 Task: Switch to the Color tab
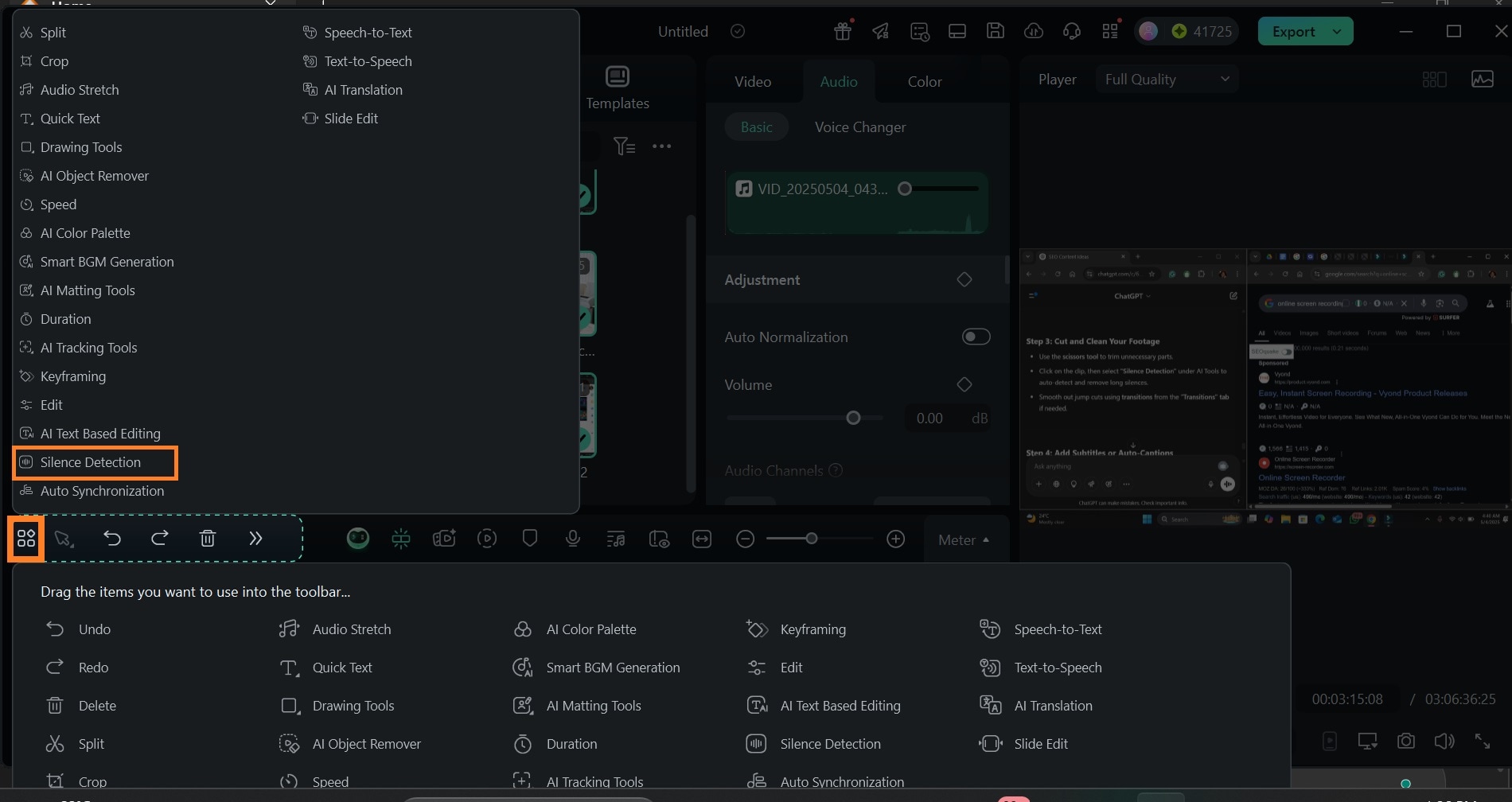[925, 81]
